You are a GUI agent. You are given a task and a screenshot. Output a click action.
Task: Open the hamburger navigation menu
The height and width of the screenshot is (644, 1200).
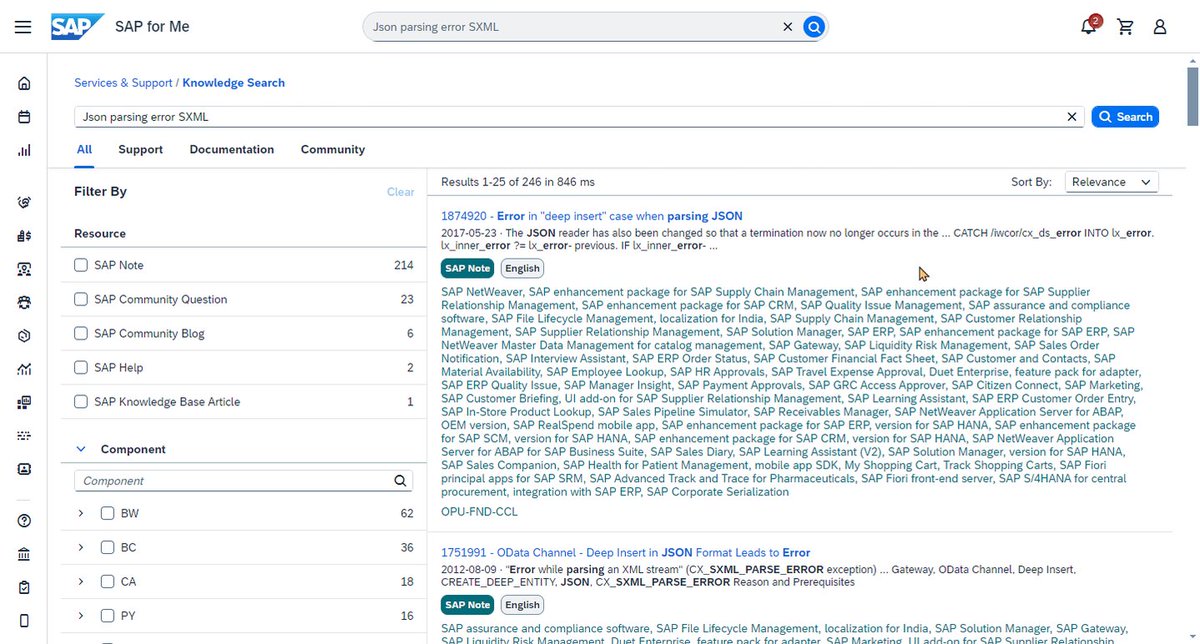[x=23, y=27]
